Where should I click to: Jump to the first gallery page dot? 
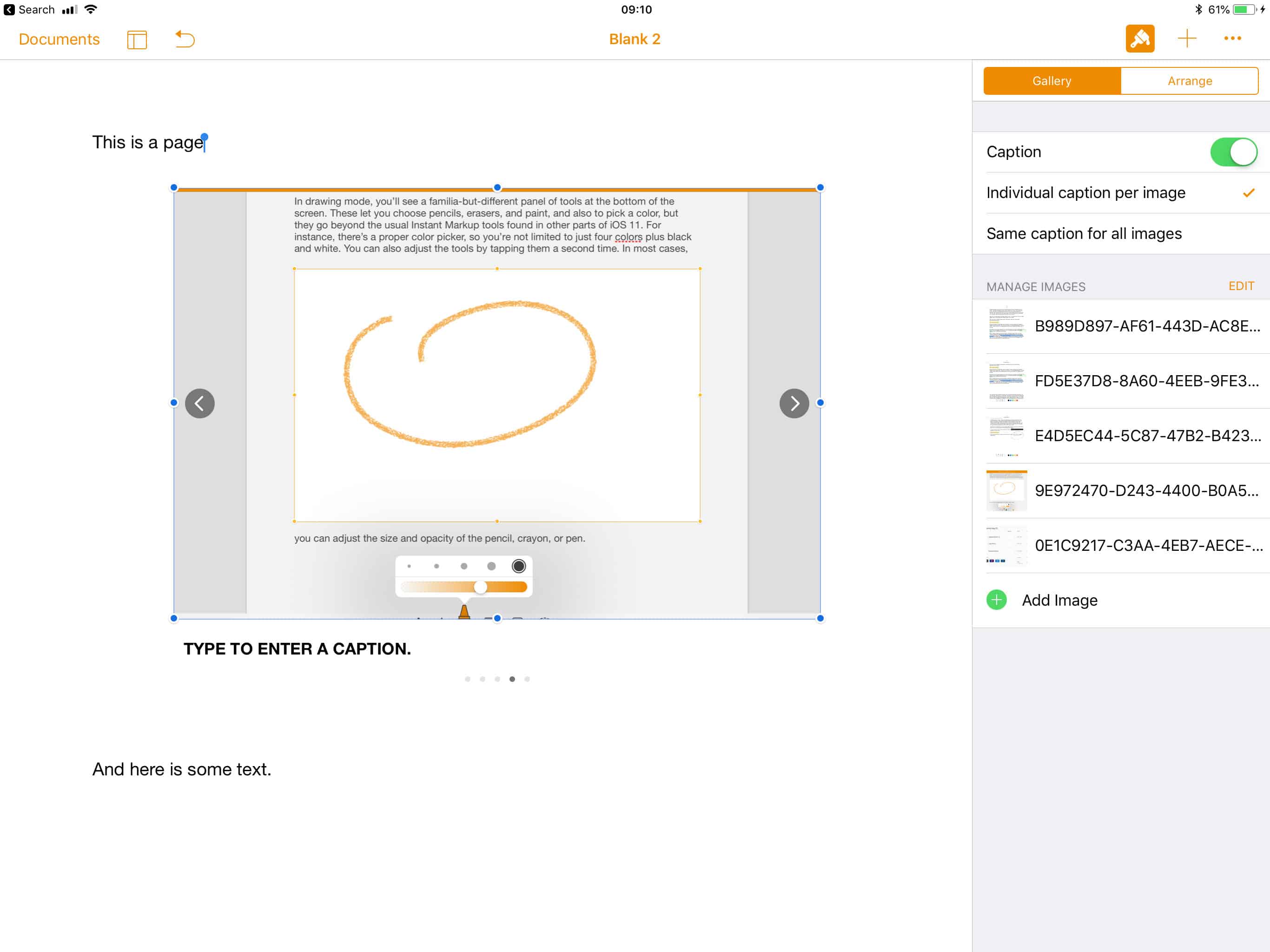click(x=467, y=678)
